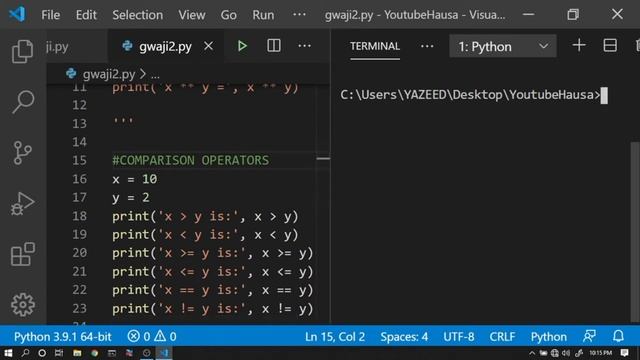
Task: Click editor minimap slider area
Action: click(x=323, y=159)
